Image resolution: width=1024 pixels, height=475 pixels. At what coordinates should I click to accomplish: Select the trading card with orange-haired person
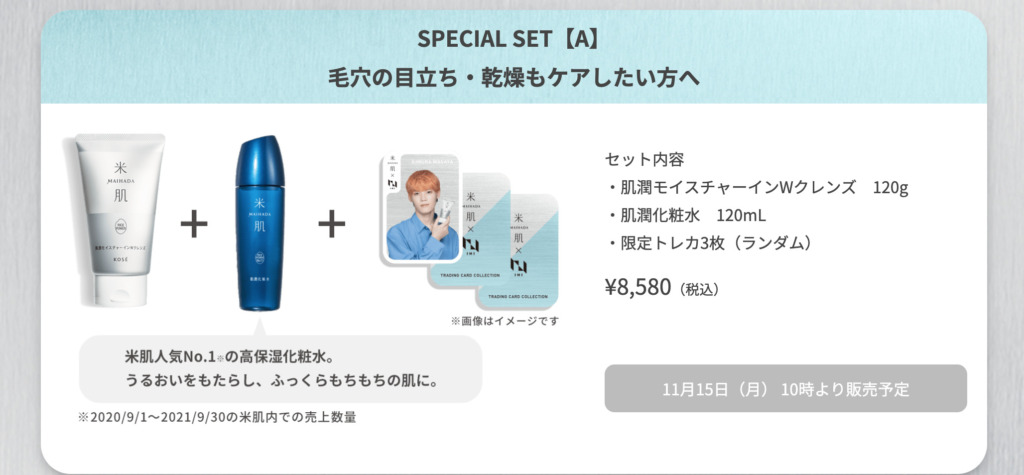click(419, 208)
